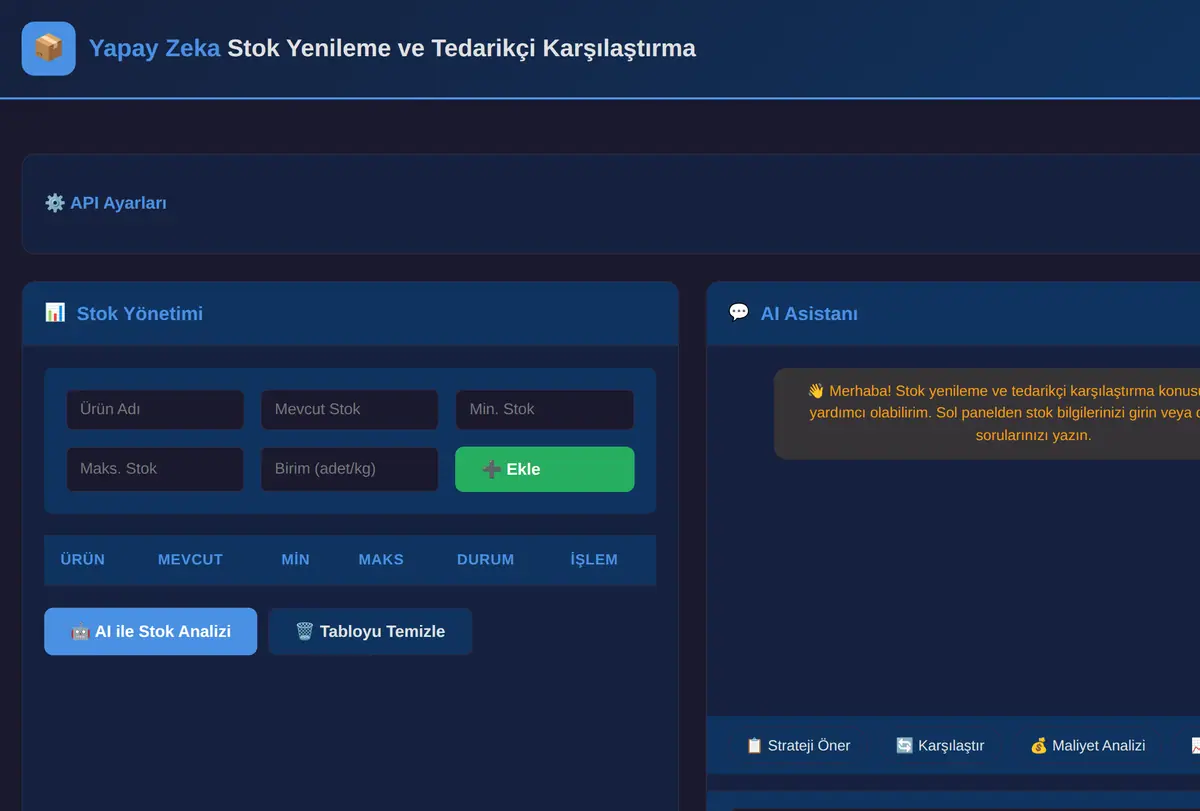Click the package box logo icon
The height and width of the screenshot is (811, 1200).
pos(48,48)
